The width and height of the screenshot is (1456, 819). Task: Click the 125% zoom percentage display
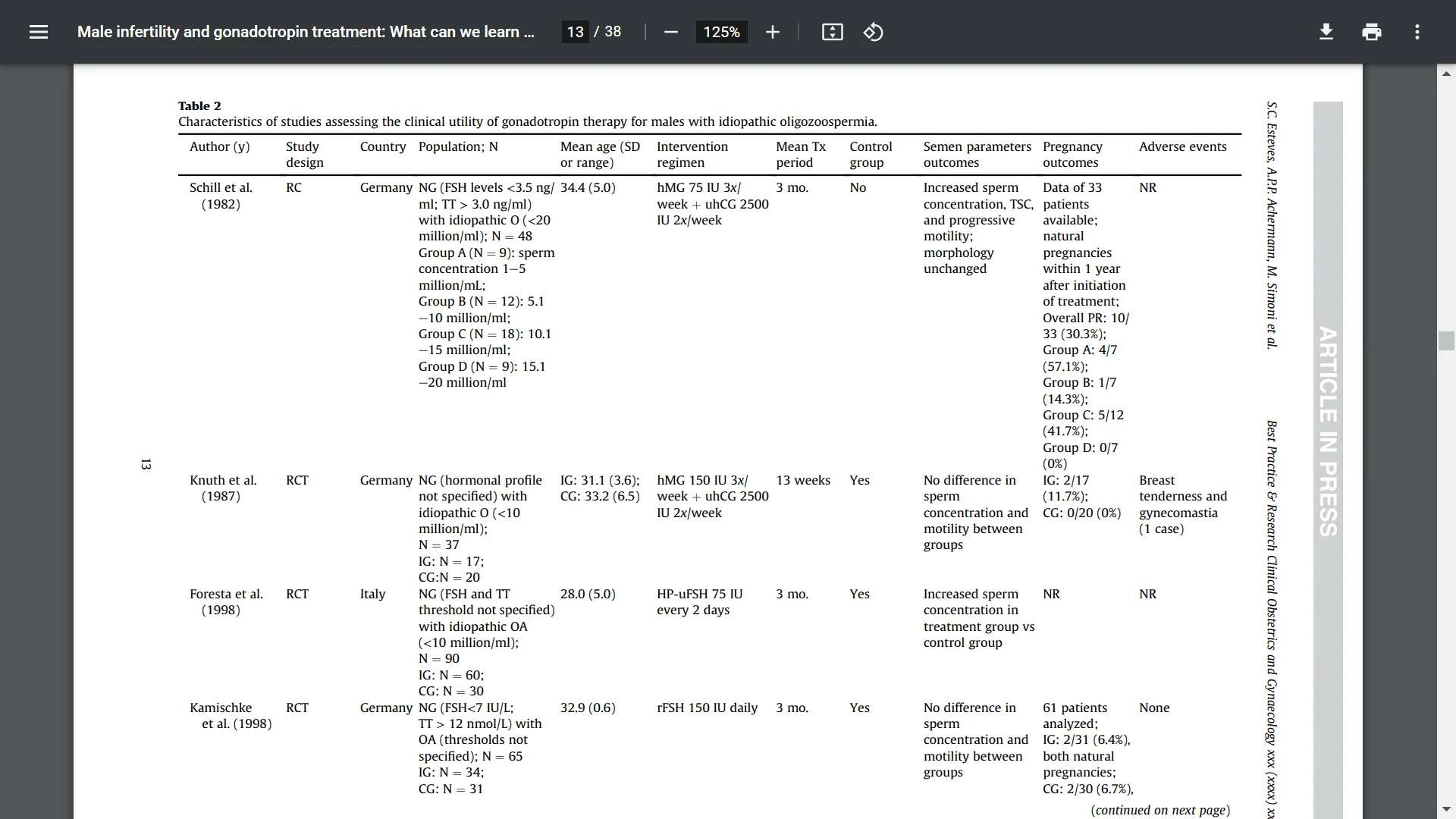(x=721, y=32)
